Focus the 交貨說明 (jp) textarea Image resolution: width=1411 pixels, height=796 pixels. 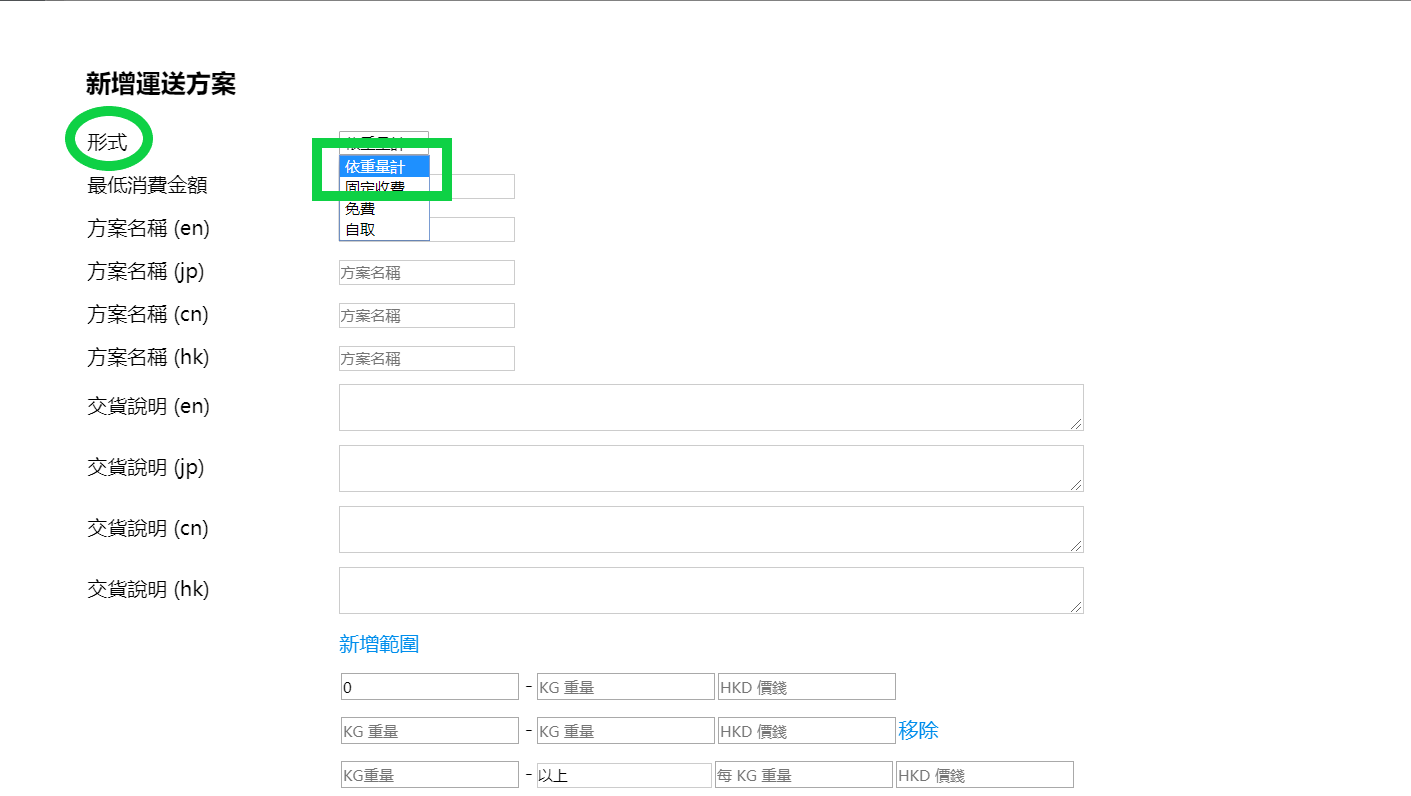tap(710, 469)
